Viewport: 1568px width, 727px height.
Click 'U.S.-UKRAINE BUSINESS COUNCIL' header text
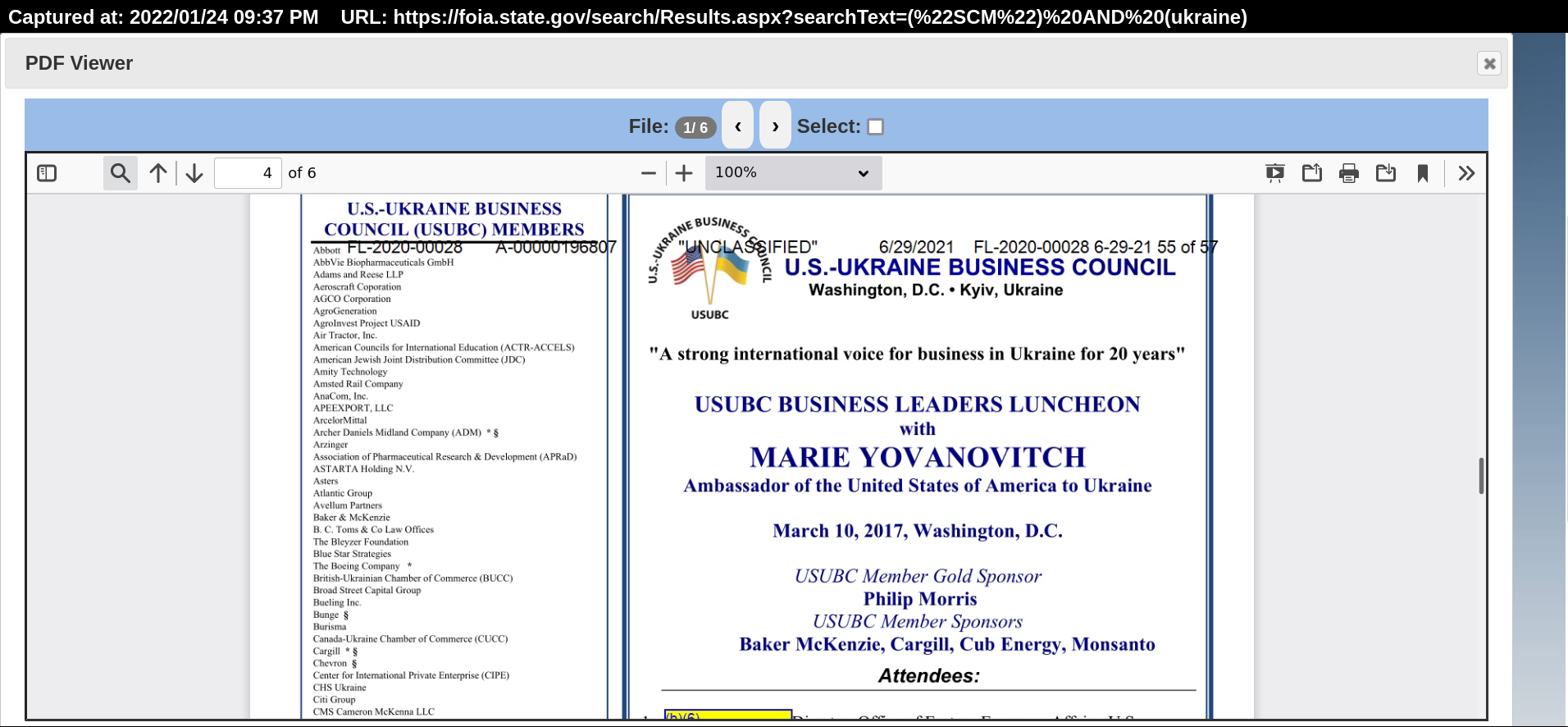pos(980,267)
